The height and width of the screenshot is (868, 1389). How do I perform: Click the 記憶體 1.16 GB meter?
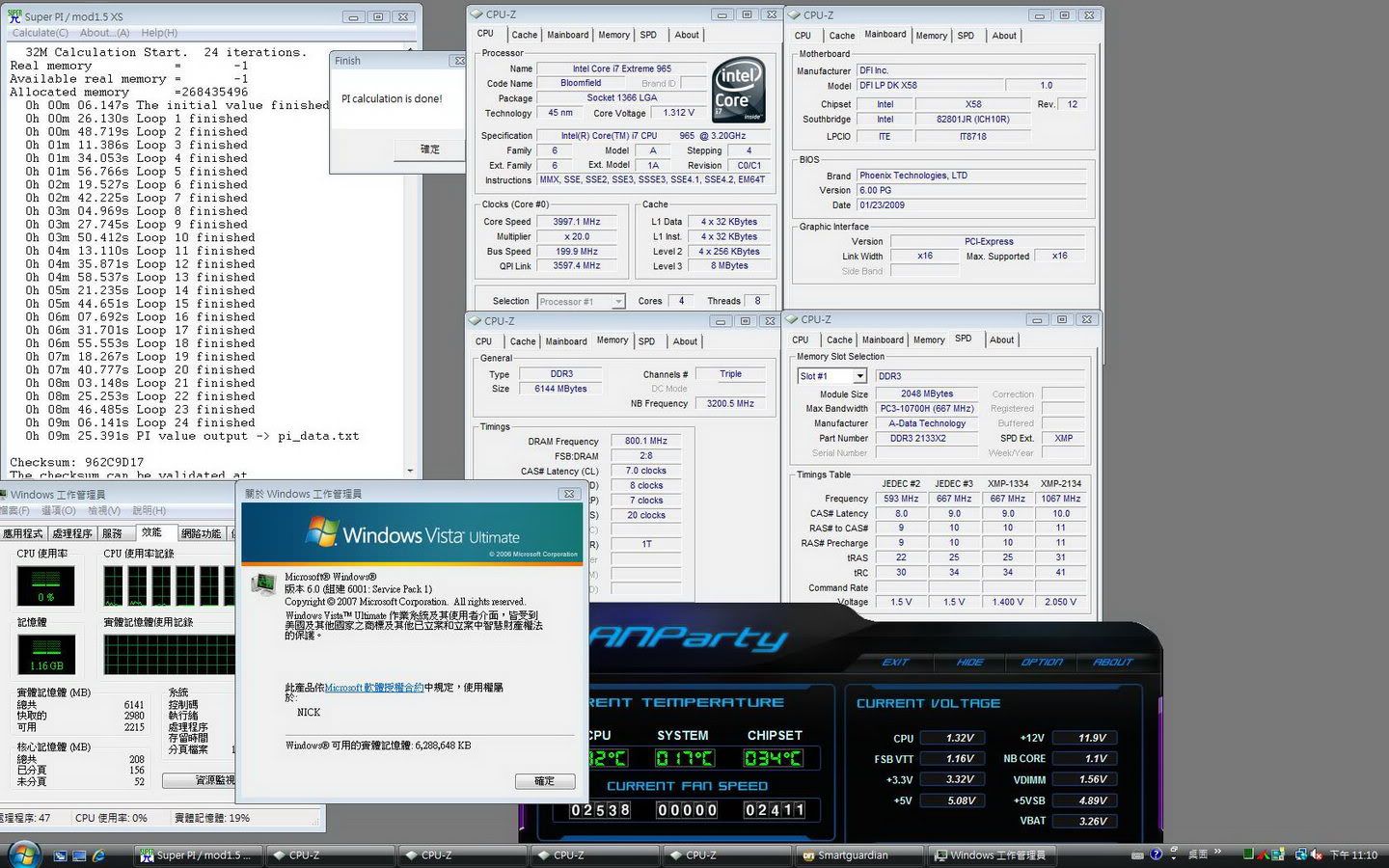(x=45, y=654)
